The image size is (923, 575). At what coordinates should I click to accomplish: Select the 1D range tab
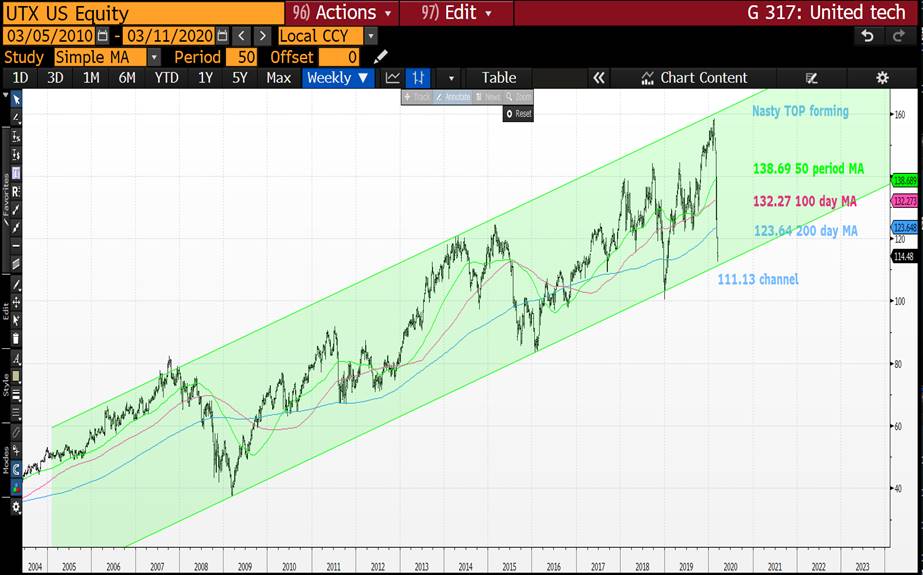[21, 78]
